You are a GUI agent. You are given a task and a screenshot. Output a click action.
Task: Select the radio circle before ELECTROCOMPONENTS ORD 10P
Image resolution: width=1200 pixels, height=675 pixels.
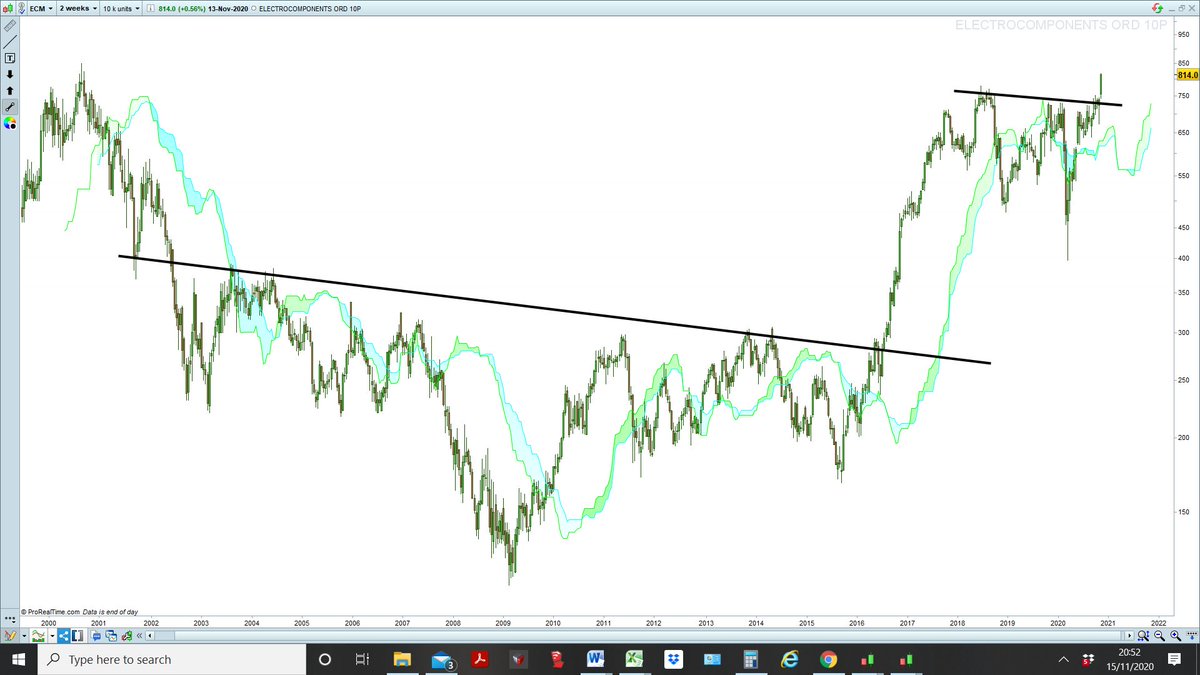click(253, 8)
